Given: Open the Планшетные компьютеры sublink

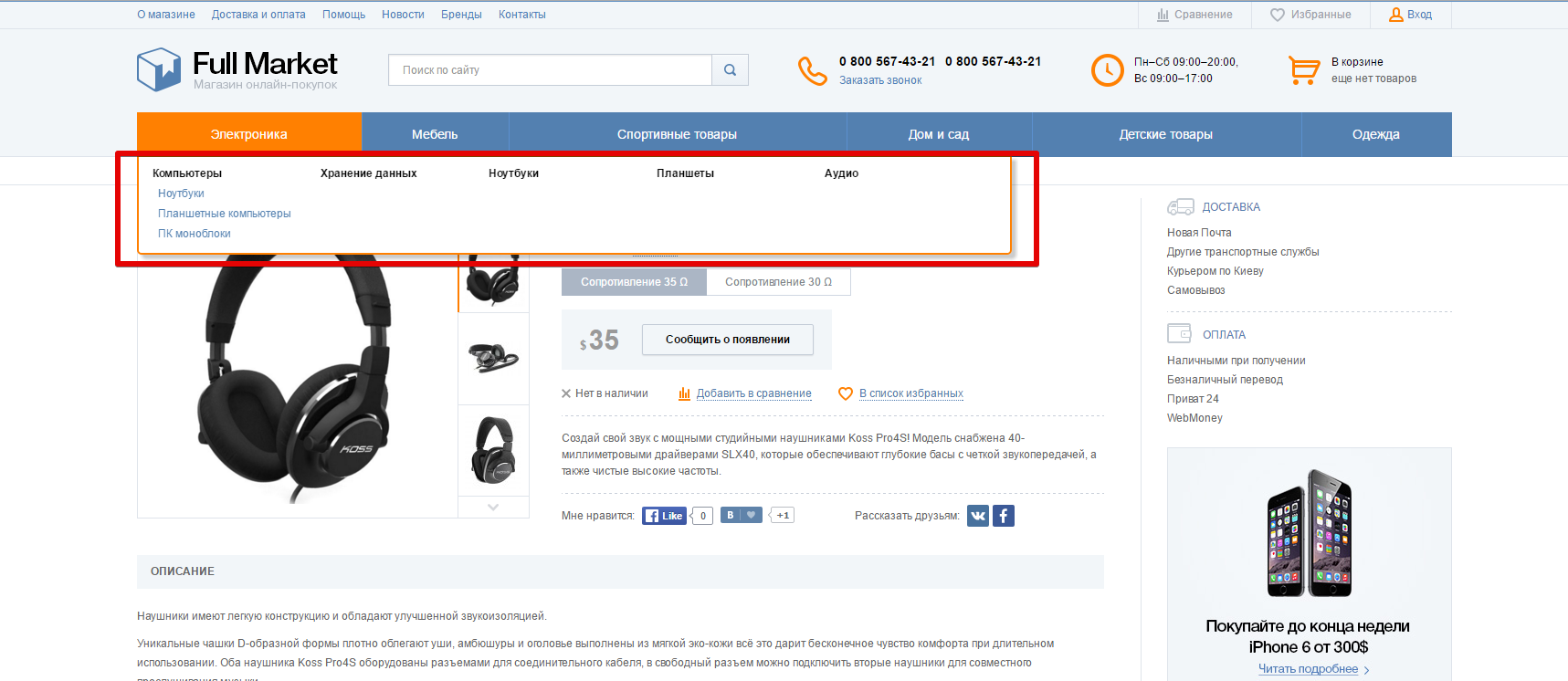Looking at the screenshot, I should point(225,214).
